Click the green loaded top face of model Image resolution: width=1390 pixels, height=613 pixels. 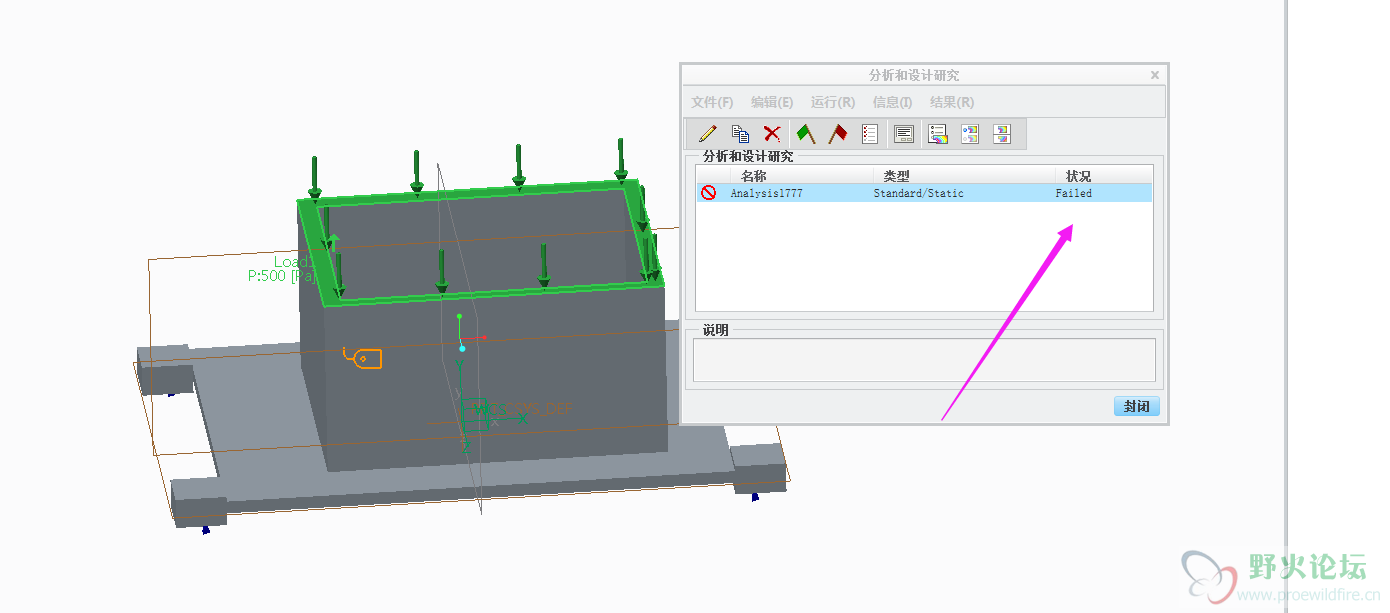pos(480,195)
